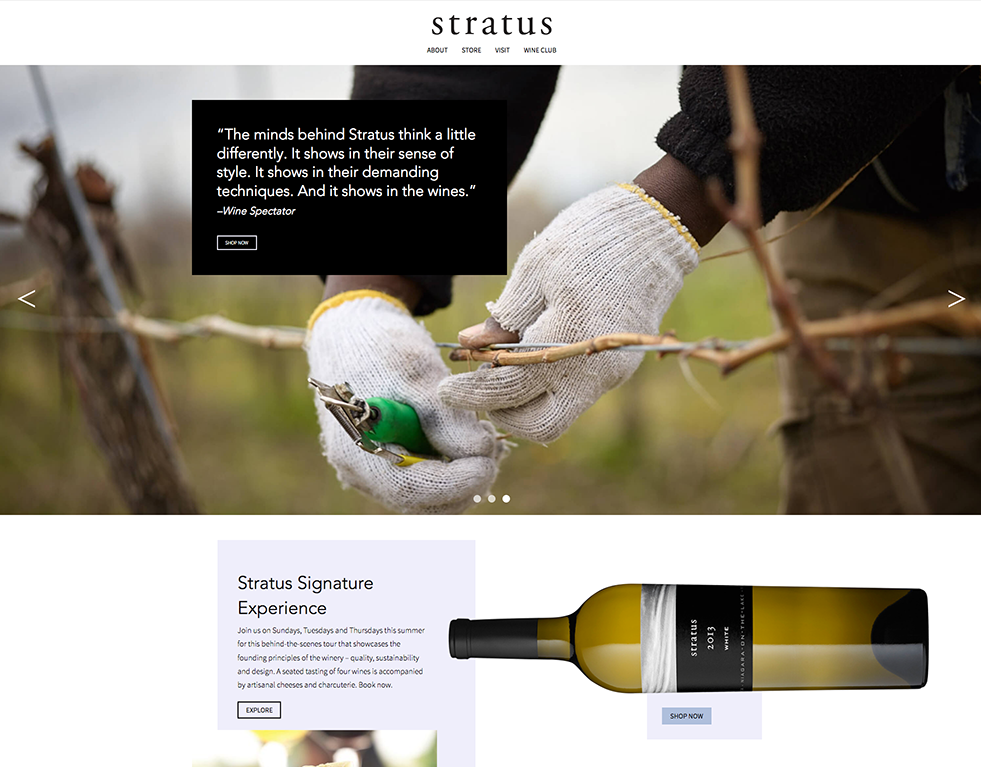
Task: Open the Store menu item
Action: coord(471,50)
